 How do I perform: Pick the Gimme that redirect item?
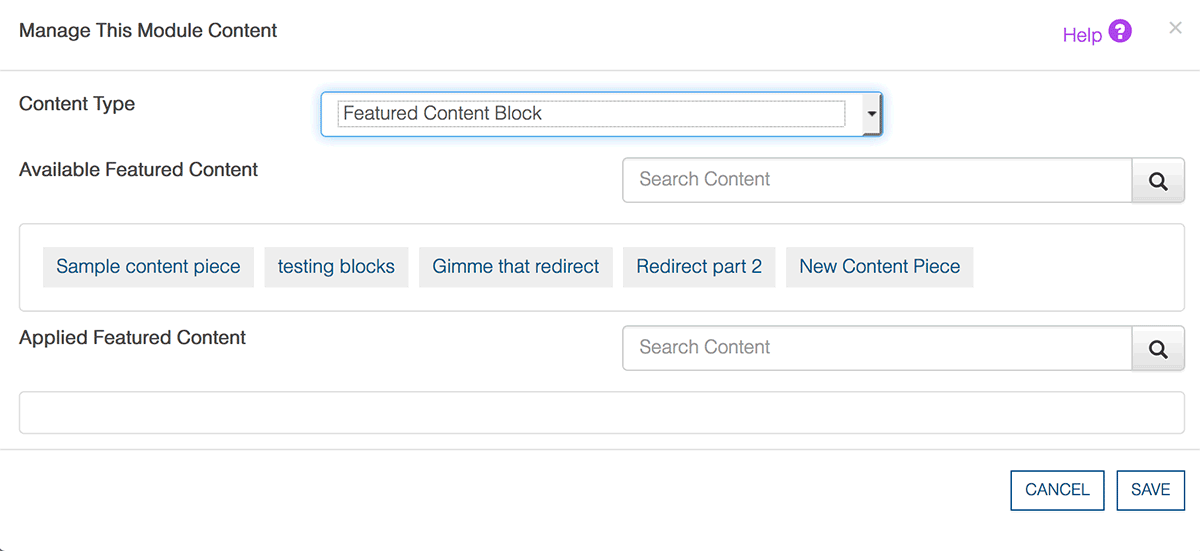tap(516, 267)
